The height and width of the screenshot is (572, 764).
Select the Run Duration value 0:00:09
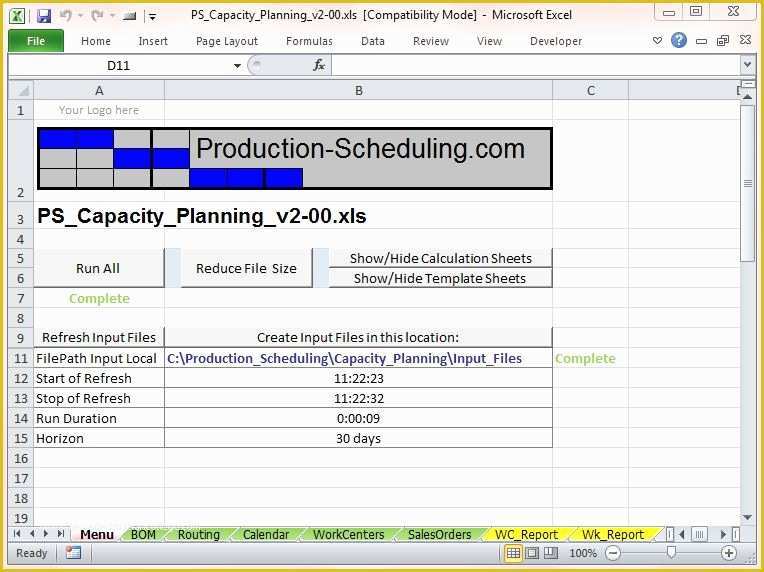pyautogui.click(x=359, y=418)
